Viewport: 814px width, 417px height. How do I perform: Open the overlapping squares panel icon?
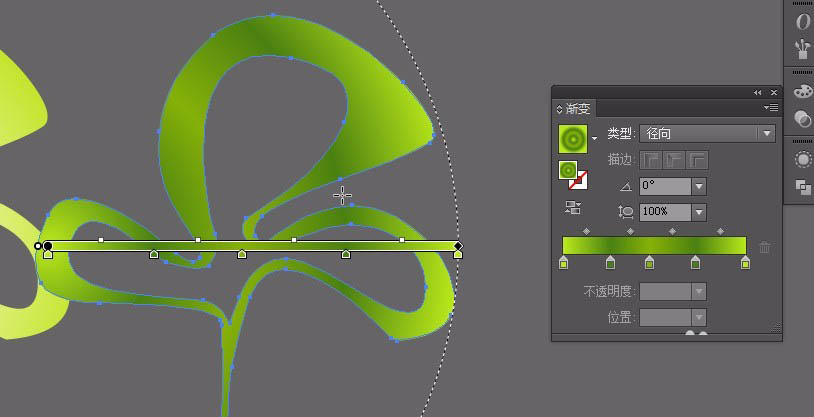[803, 187]
